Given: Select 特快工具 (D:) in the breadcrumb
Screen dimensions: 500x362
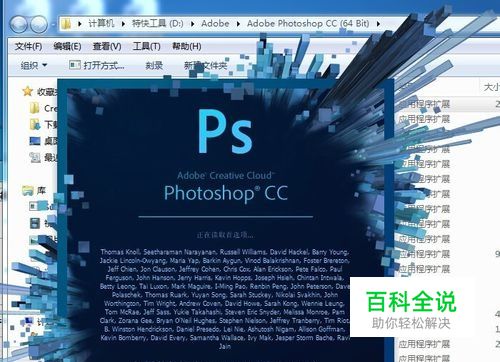Looking at the screenshot, I should [157, 23].
